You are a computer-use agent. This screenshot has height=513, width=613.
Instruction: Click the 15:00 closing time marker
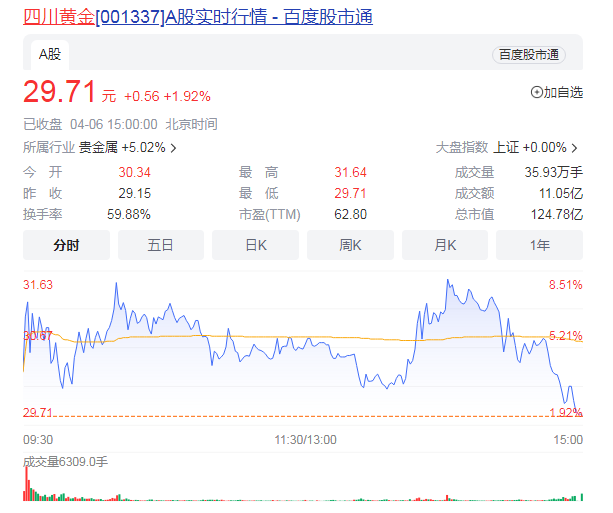click(x=567, y=439)
